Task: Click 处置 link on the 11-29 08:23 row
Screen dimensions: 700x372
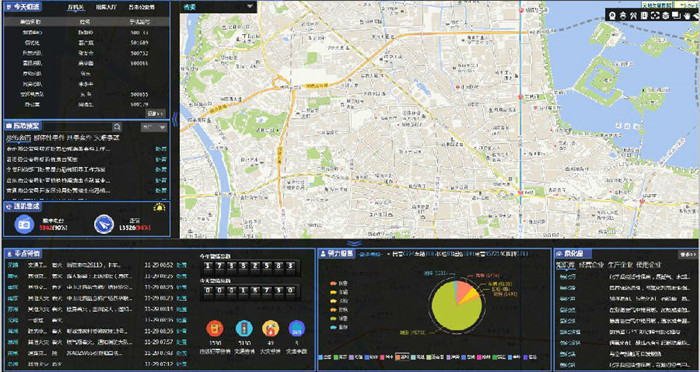Action: 181,298
